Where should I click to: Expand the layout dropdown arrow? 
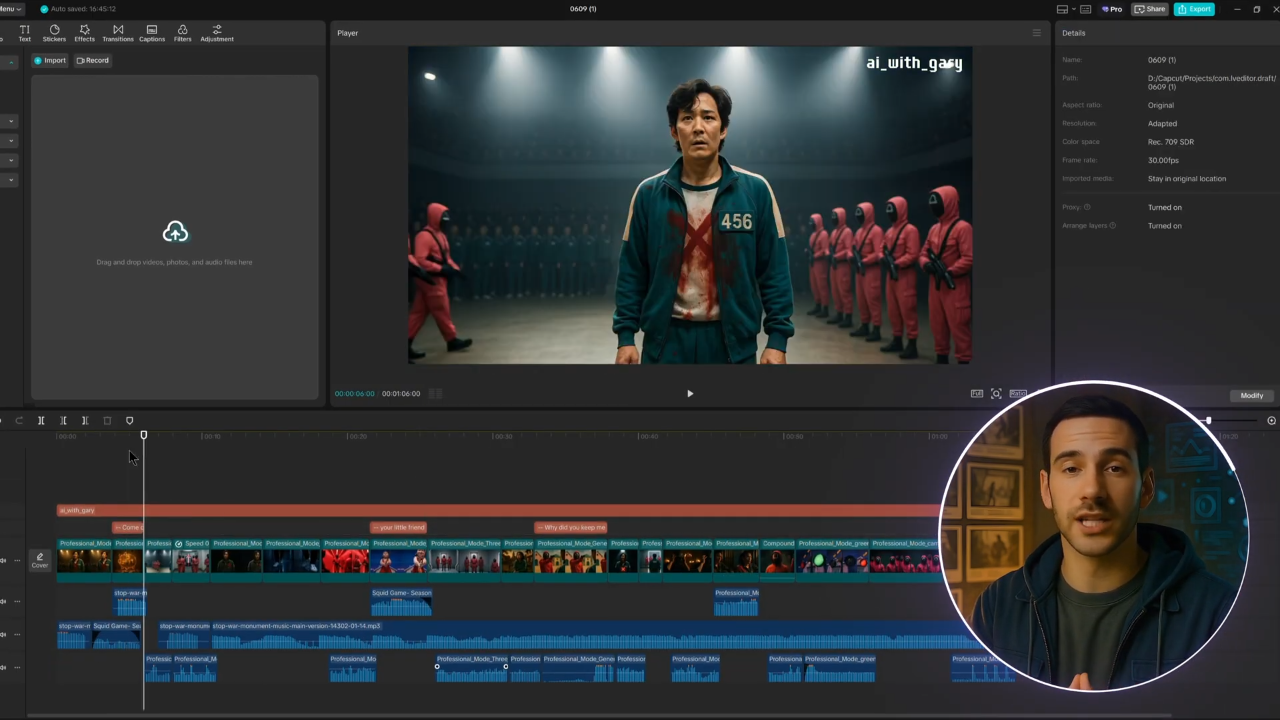pyautogui.click(x=1073, y=9)
